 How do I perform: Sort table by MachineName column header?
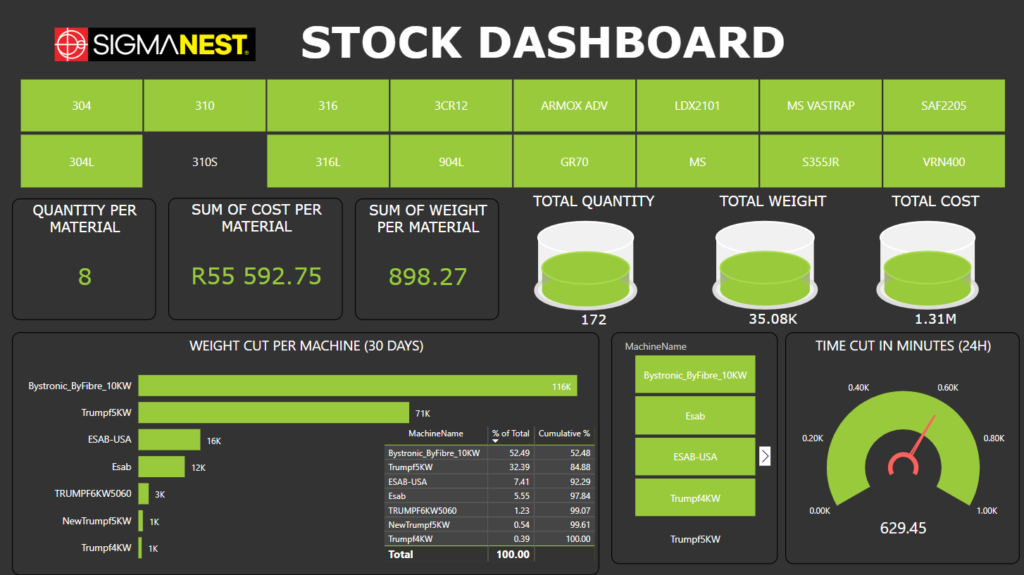pos(436,434)
